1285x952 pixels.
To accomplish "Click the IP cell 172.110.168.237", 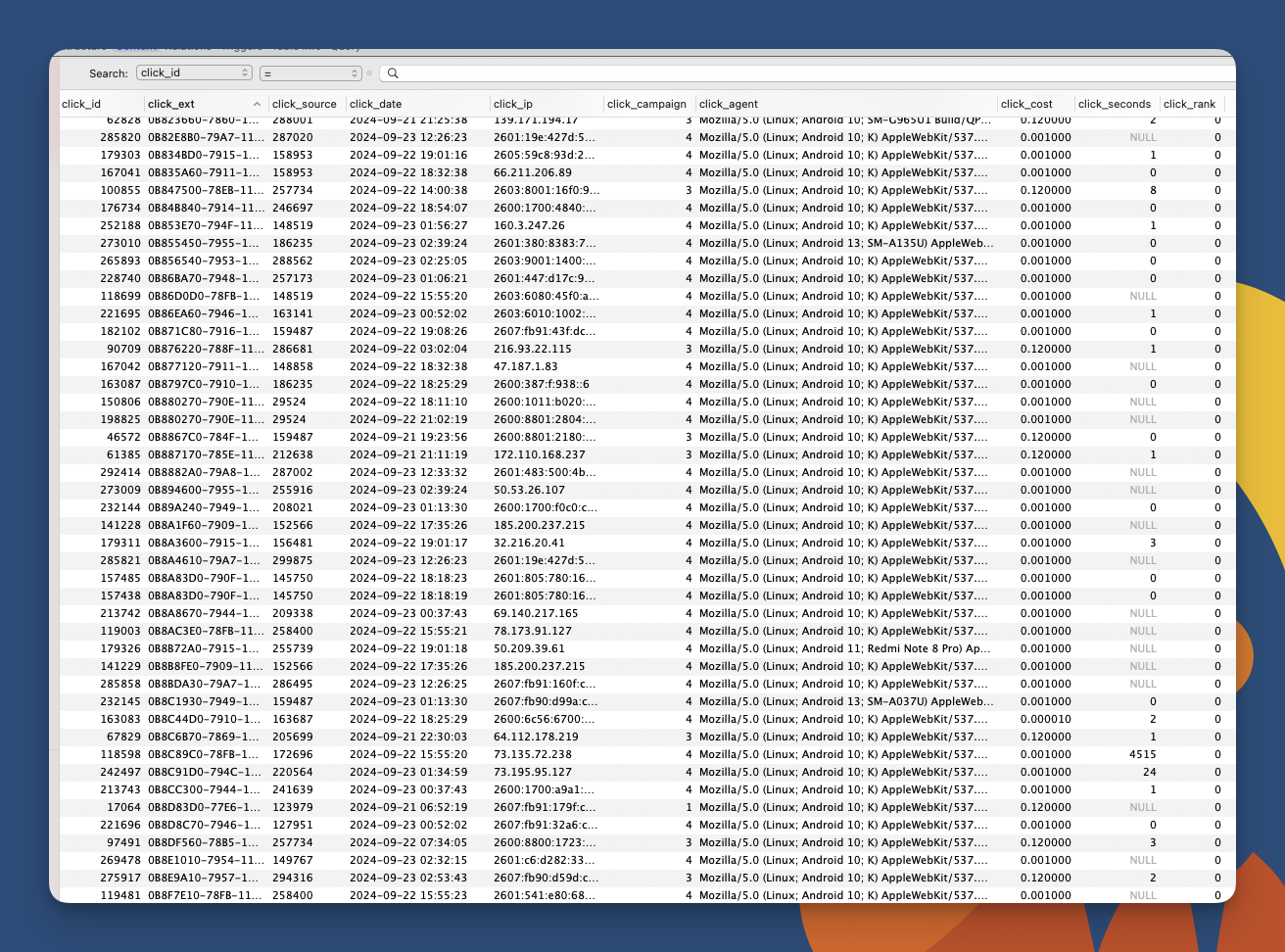I will pos(540,454).
